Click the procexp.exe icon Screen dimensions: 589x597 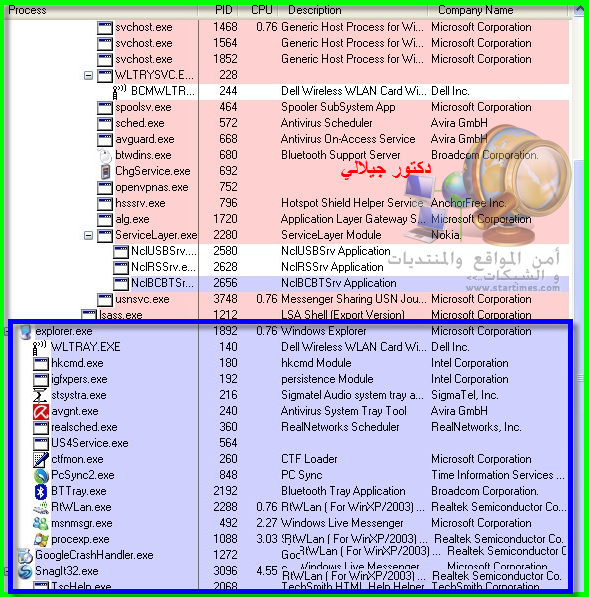[x=41, y=539]
